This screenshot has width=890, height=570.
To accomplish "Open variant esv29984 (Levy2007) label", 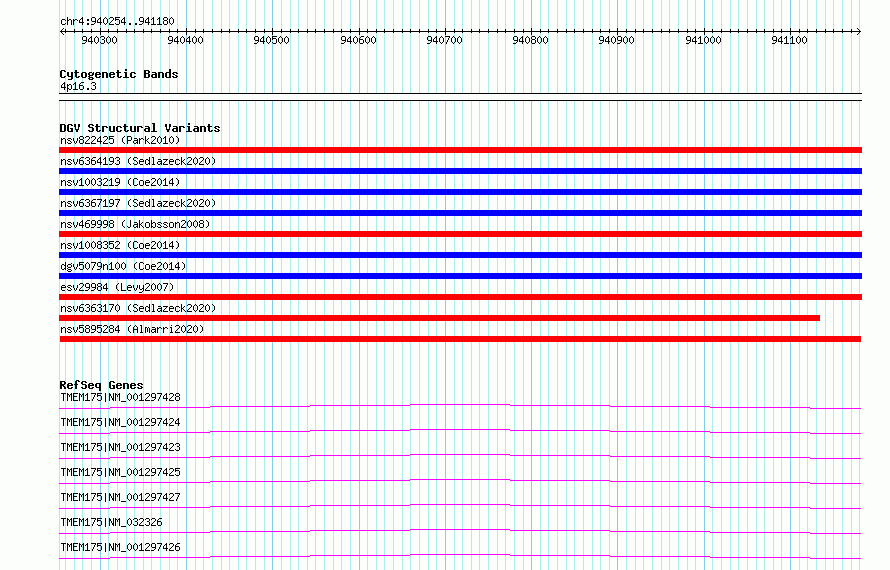I will pos(117,287).
